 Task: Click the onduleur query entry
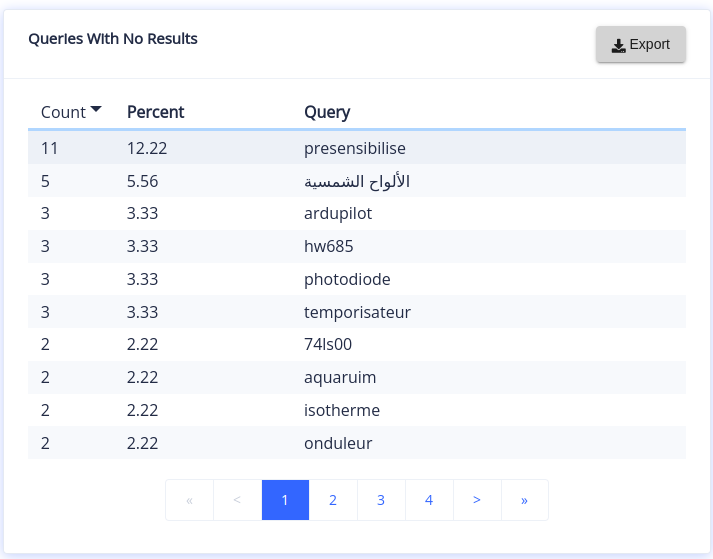(338, 443)
